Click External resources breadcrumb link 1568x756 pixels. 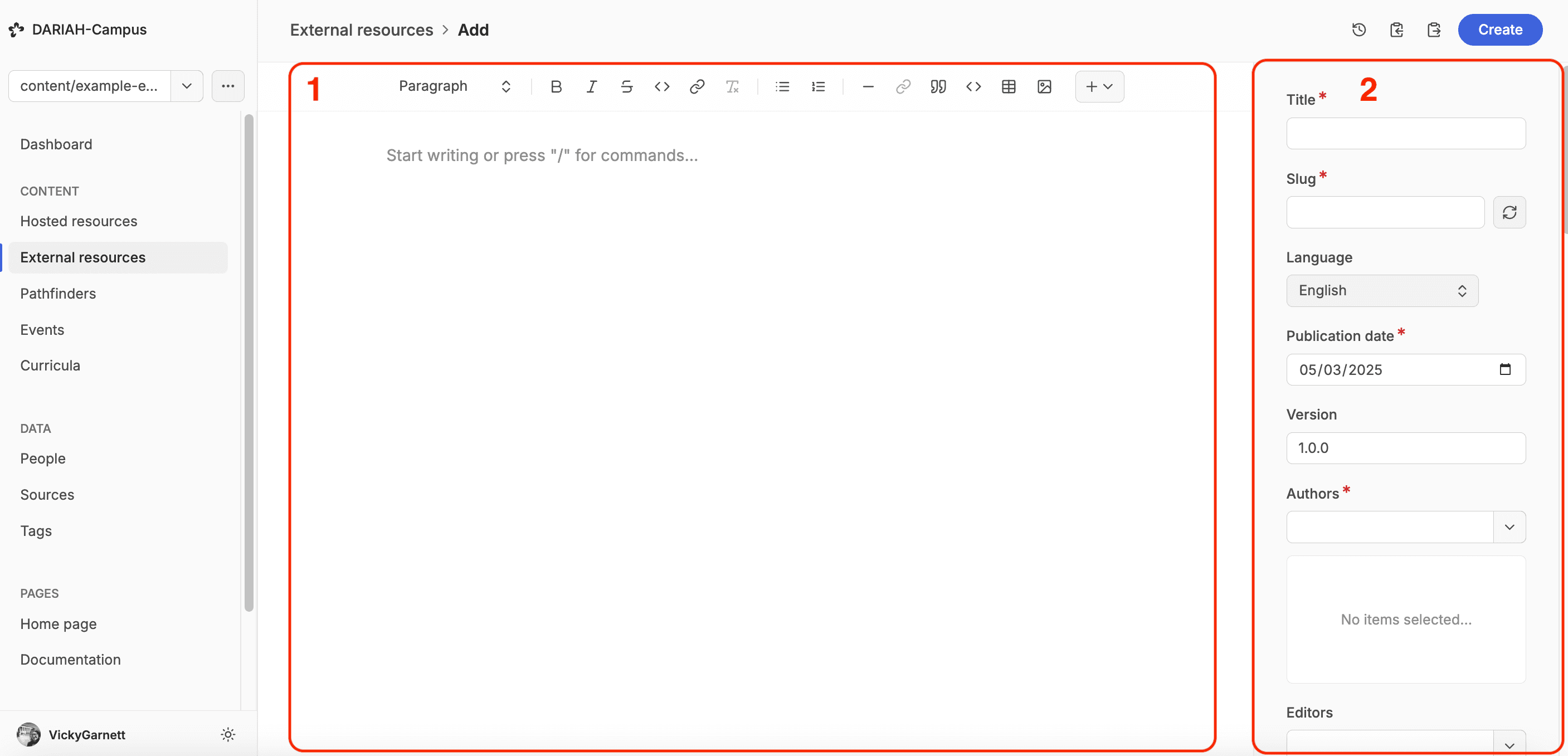coord(361,30)
